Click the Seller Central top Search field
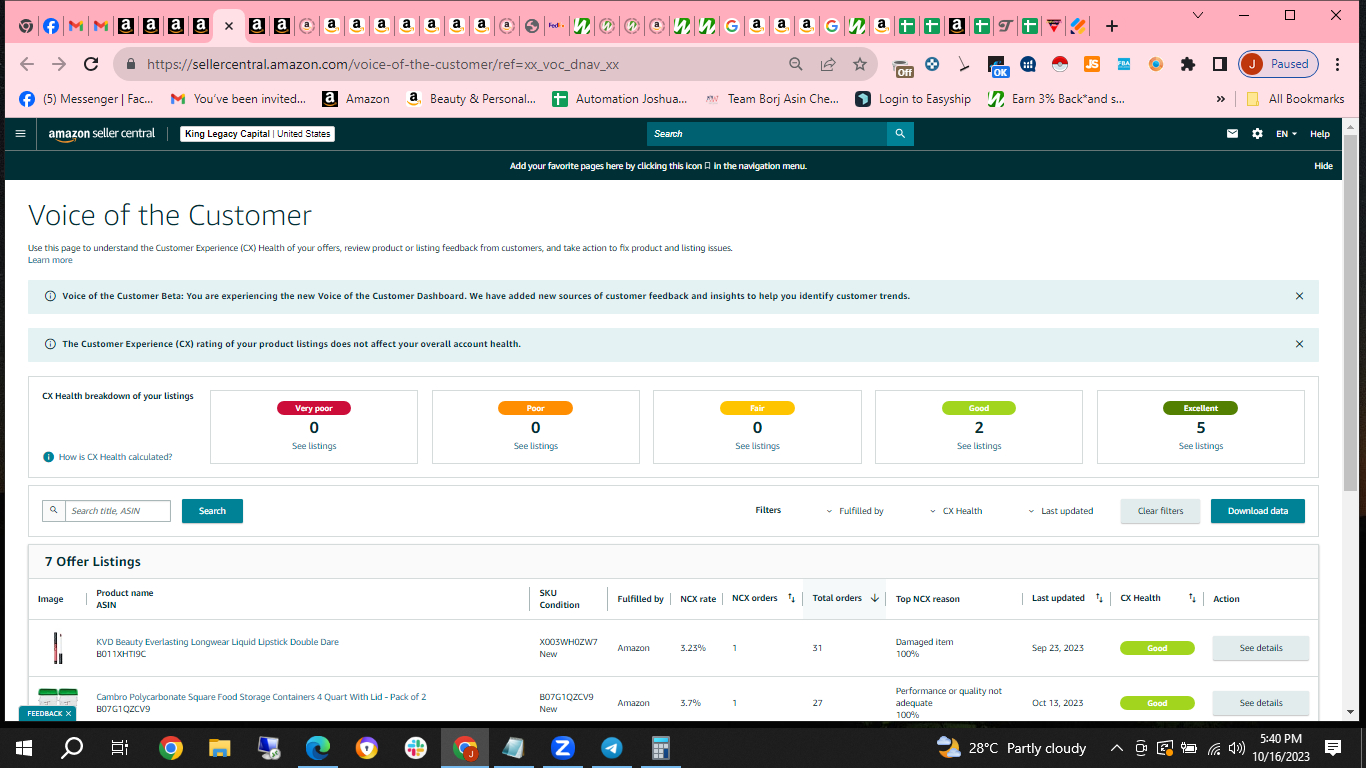 [x=767, y=133]
